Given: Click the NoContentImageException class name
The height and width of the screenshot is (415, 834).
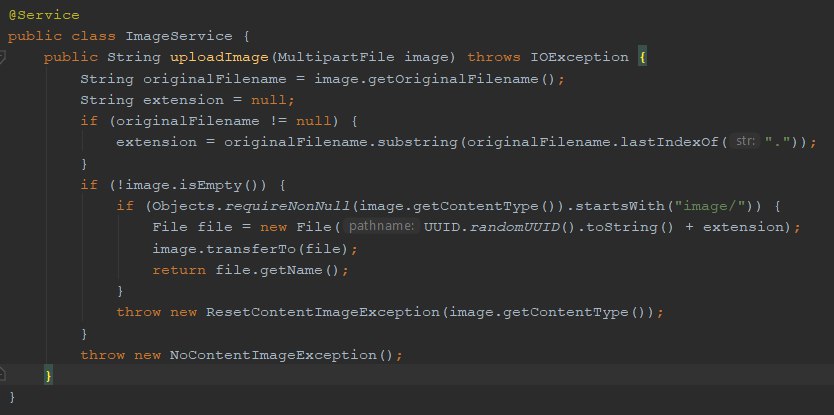Looking at the screenshot, I should pos(273,355).
